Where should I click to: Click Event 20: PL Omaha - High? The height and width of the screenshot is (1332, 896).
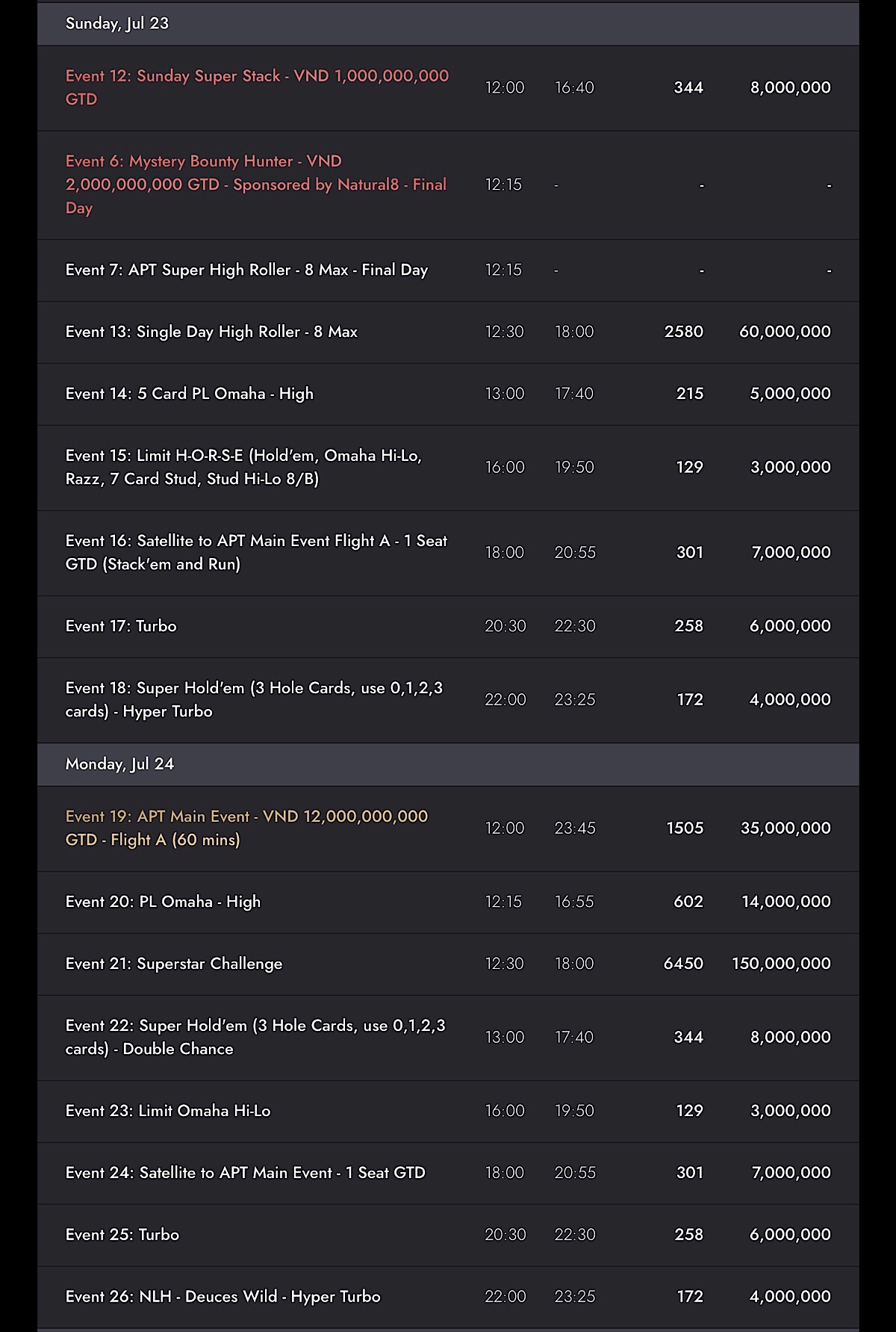click(x=163, y=902)
